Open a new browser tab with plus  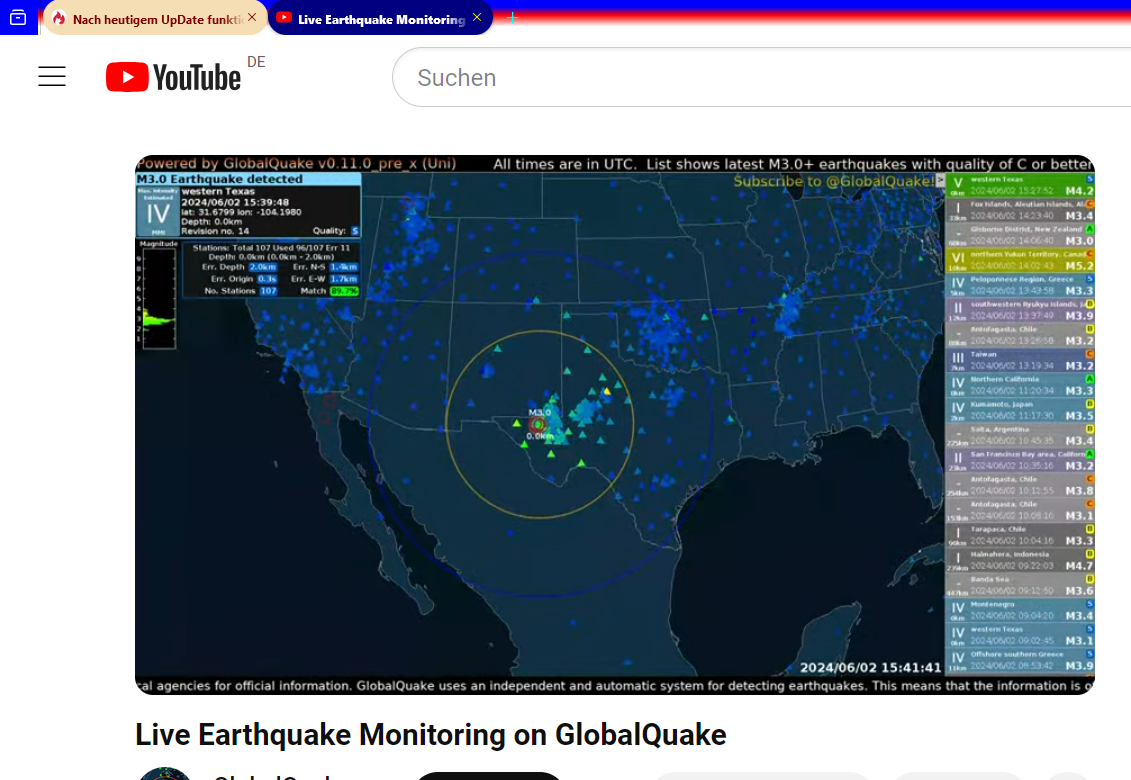tap(512, 17)
